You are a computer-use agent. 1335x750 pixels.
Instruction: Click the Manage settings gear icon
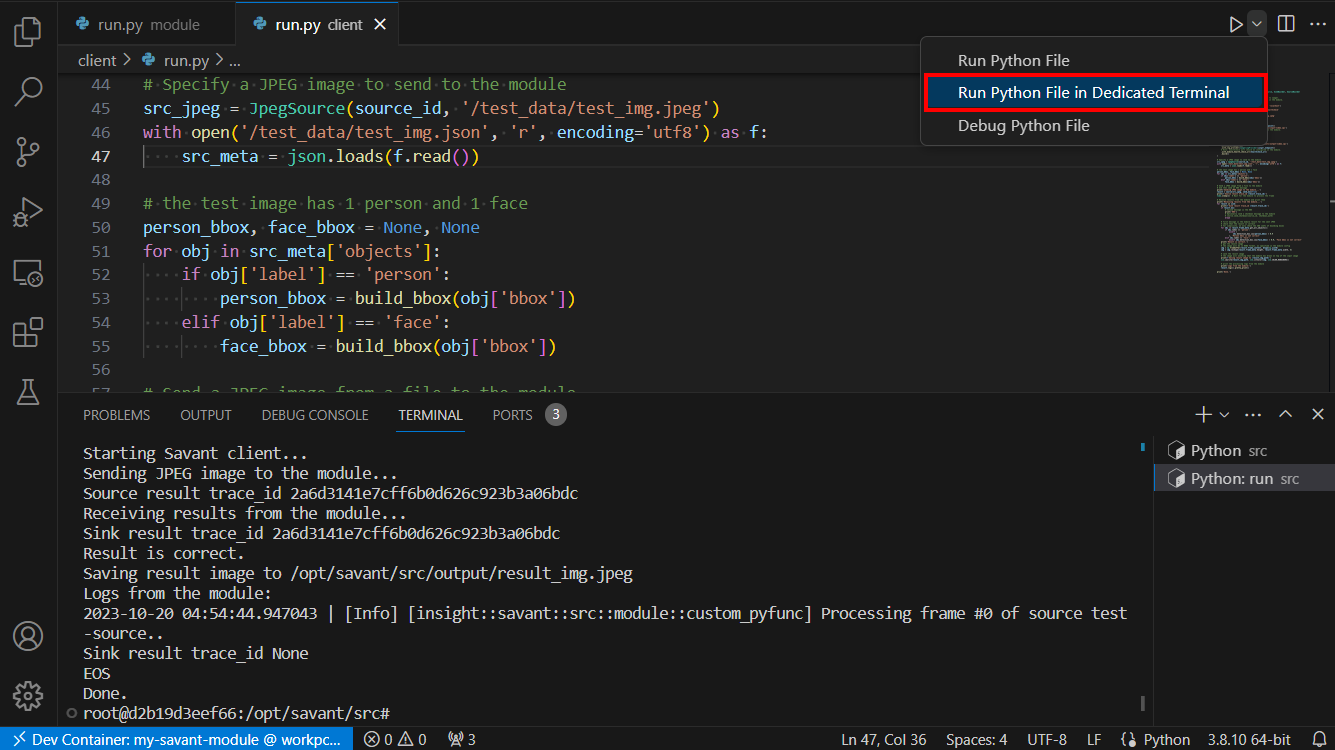[x=28, y=694]
